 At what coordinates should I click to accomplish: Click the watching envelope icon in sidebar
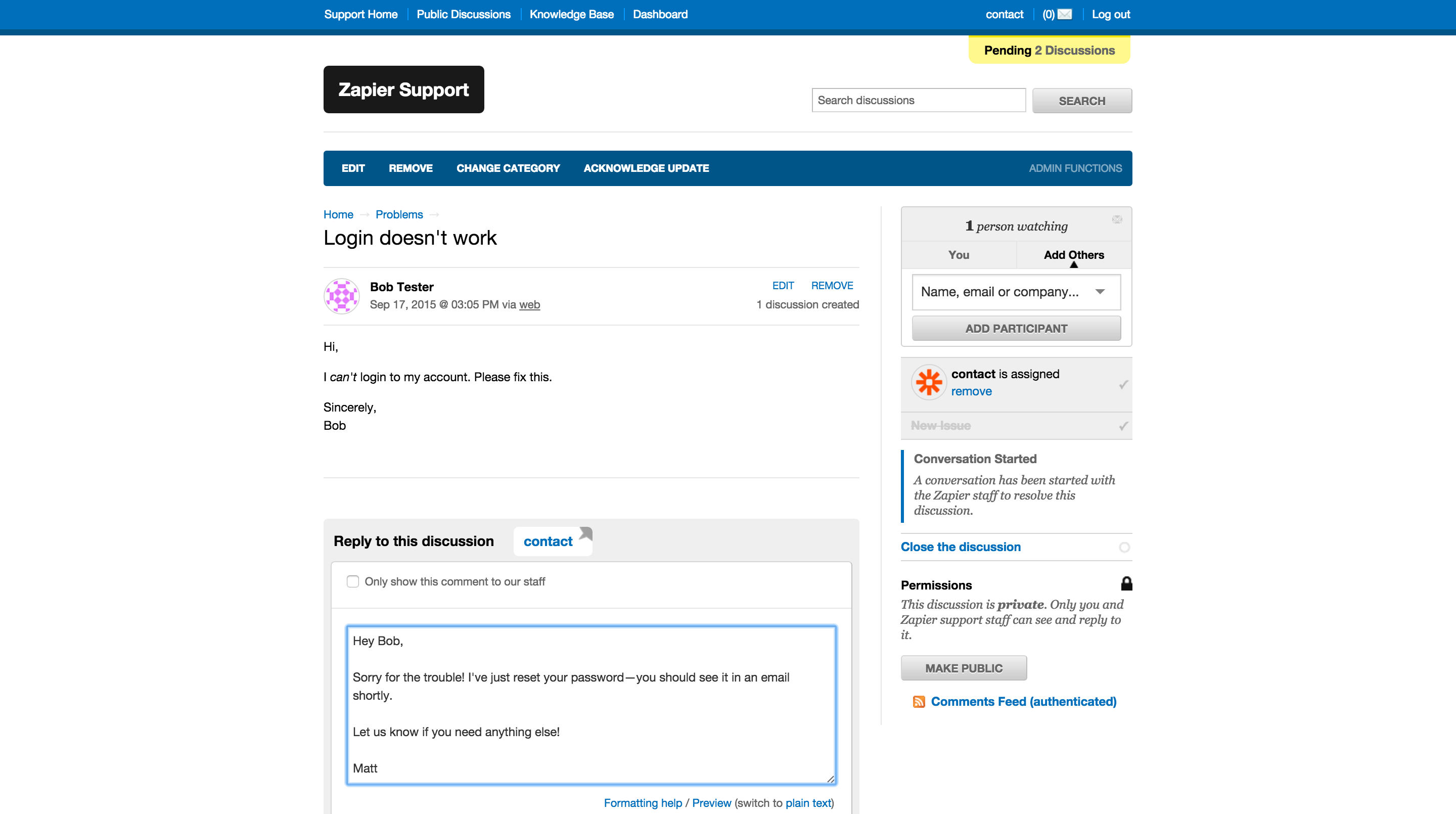[1117, 219]
